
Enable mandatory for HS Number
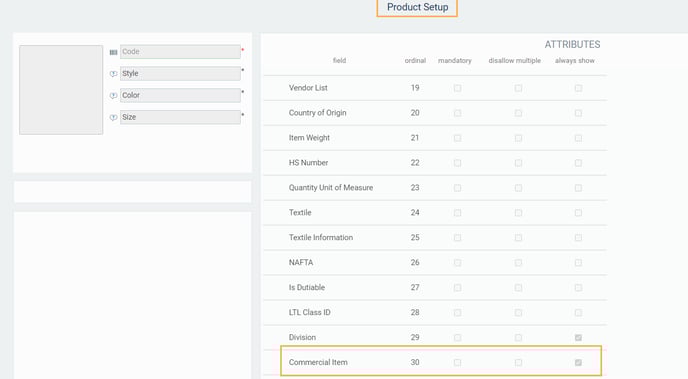click(457, 163)
